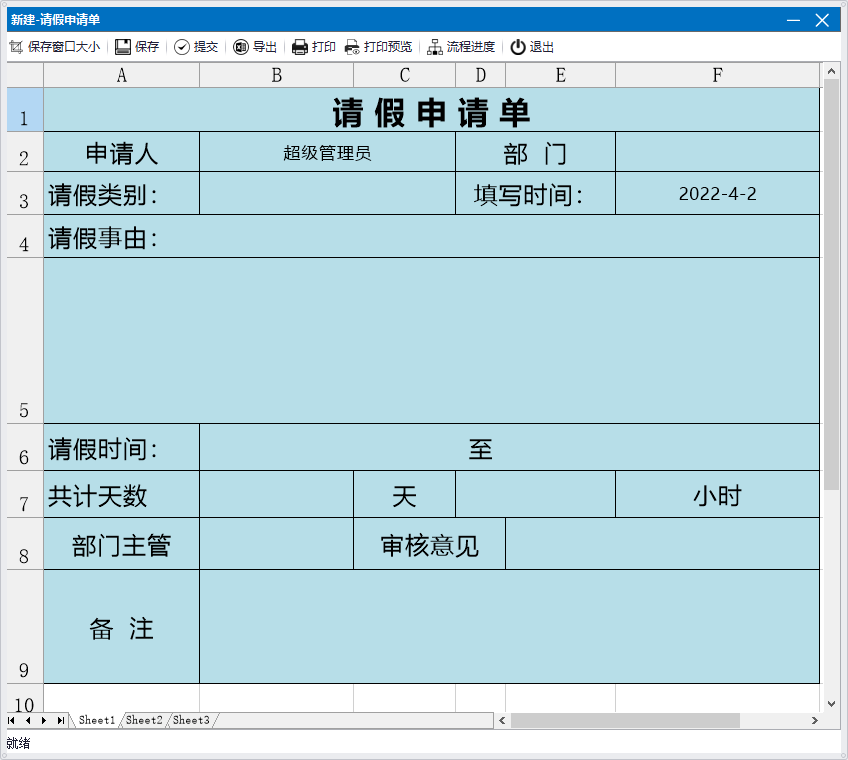Click the 保存 floppy disk icon
848x760 pixels.
tap(123, 47)
